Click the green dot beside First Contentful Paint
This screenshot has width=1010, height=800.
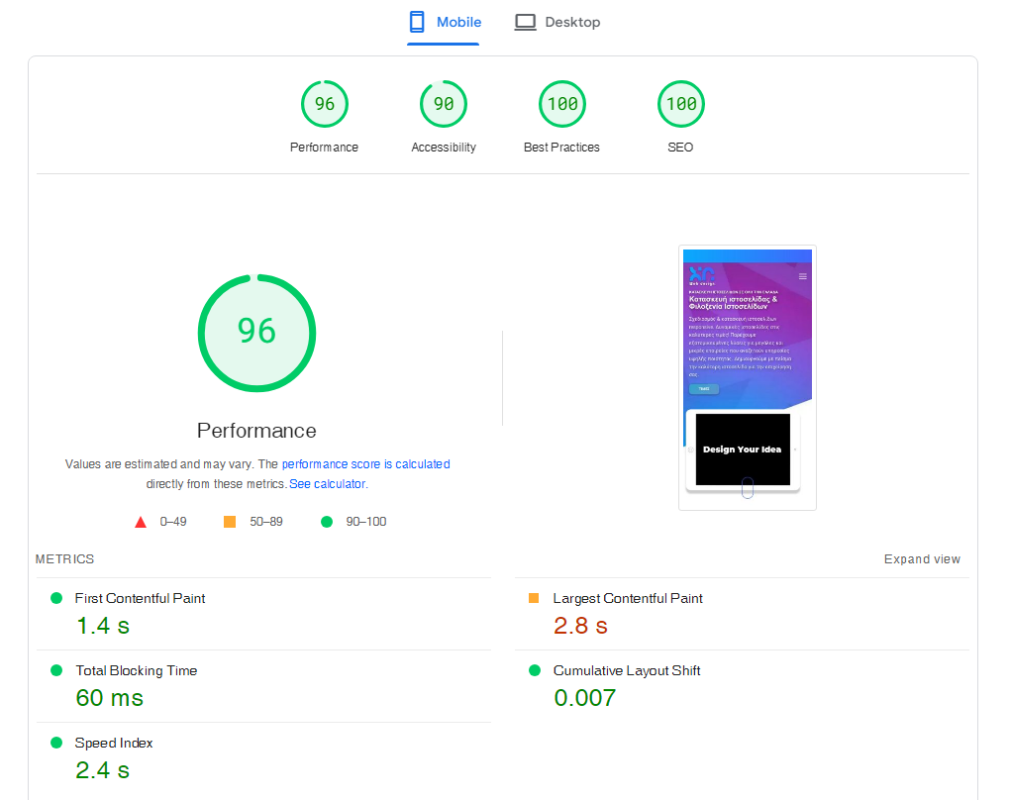point(56,598)
